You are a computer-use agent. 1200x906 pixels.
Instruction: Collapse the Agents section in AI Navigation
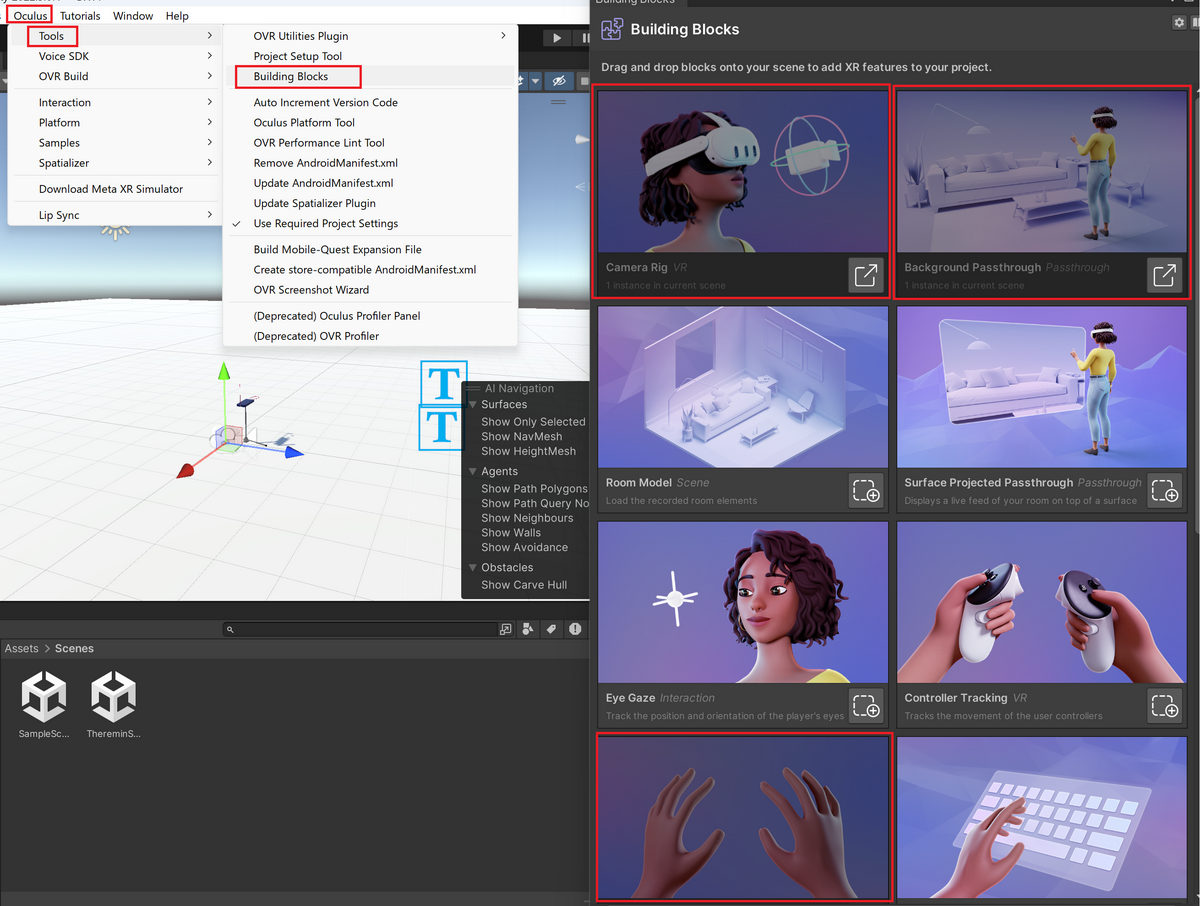coord(473,471)
